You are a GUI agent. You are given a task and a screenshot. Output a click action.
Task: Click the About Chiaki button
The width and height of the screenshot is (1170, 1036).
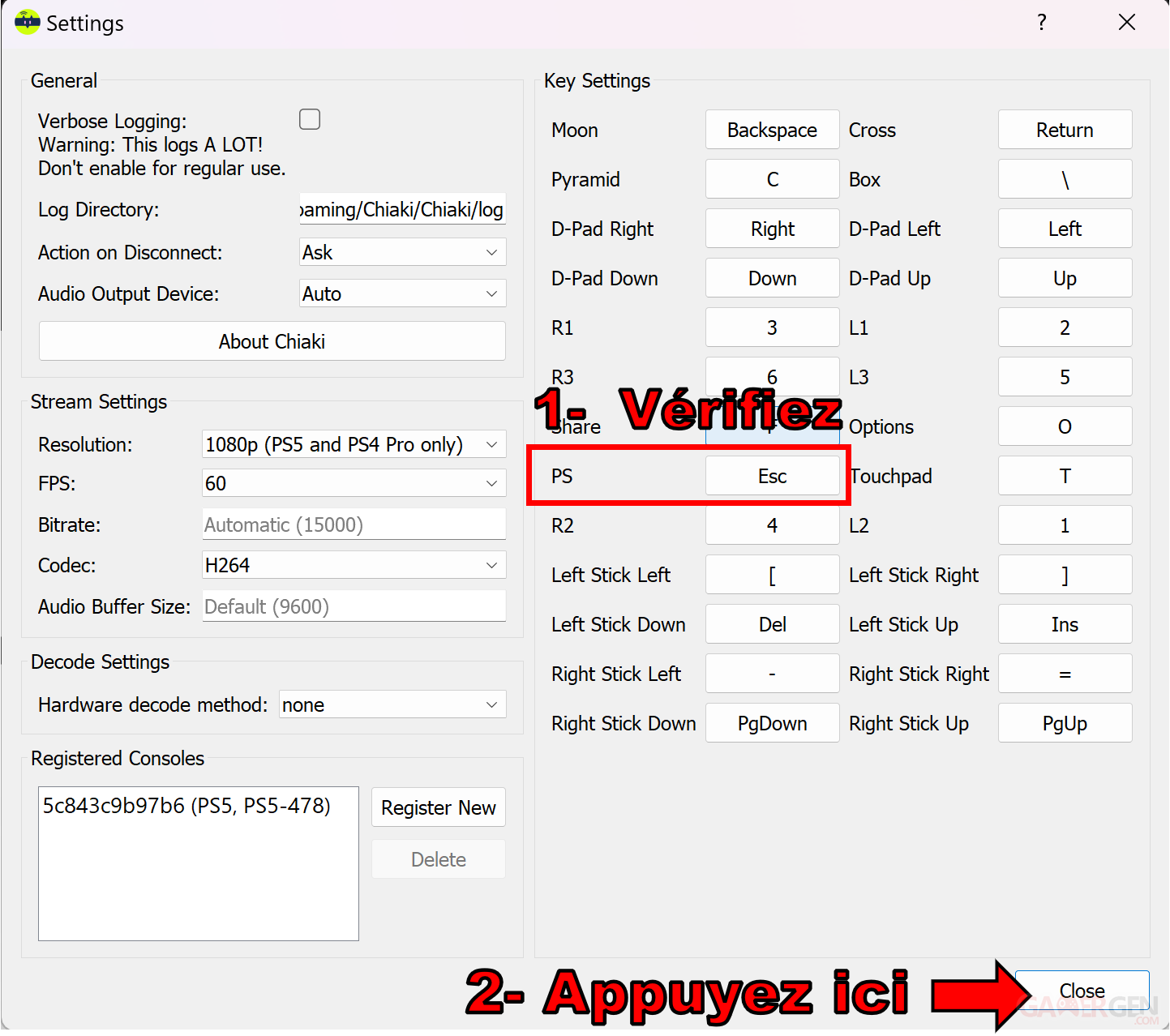pos(272,341)
